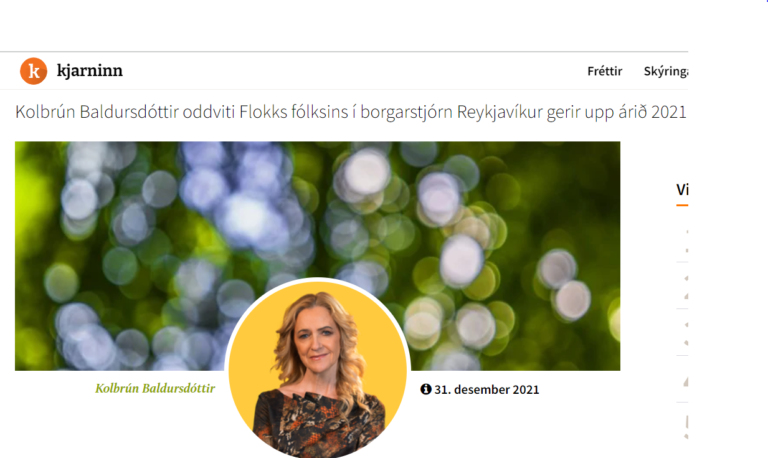Click Kolbrún Baldursdóttir name in headline
Image resolution: width=768 pixels, height=458 pixels.
point(97,112)
